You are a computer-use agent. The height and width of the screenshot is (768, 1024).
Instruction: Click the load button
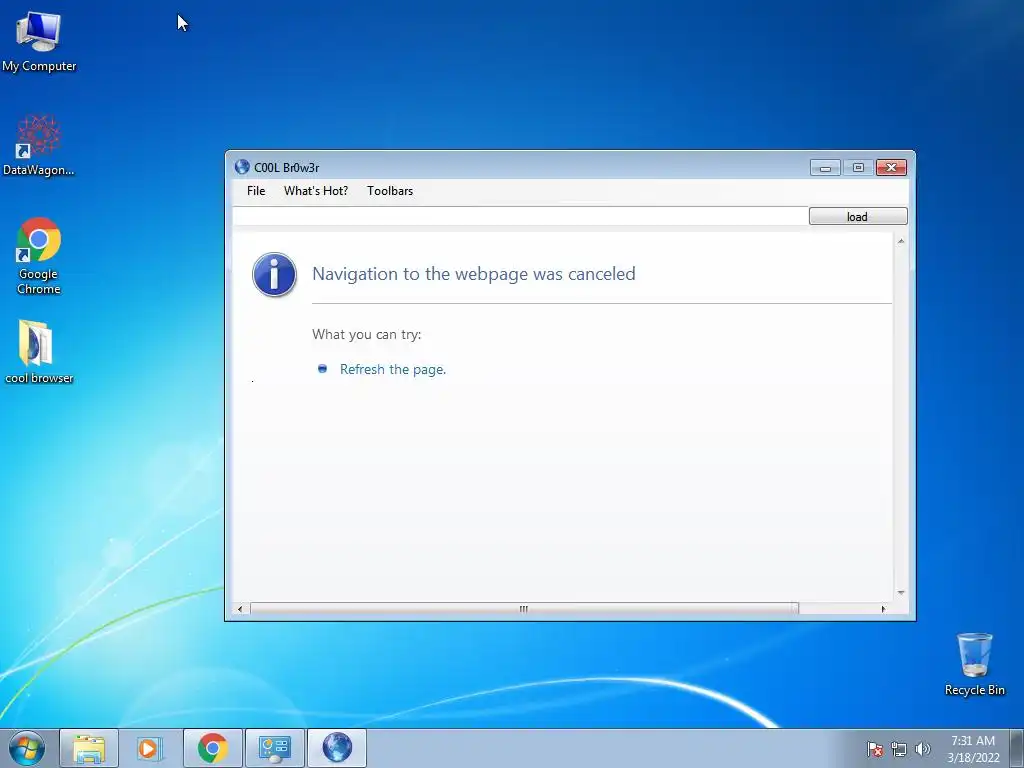857,216
